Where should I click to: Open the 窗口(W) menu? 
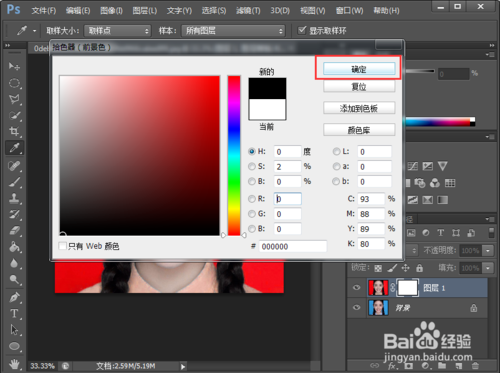point(350,11)
